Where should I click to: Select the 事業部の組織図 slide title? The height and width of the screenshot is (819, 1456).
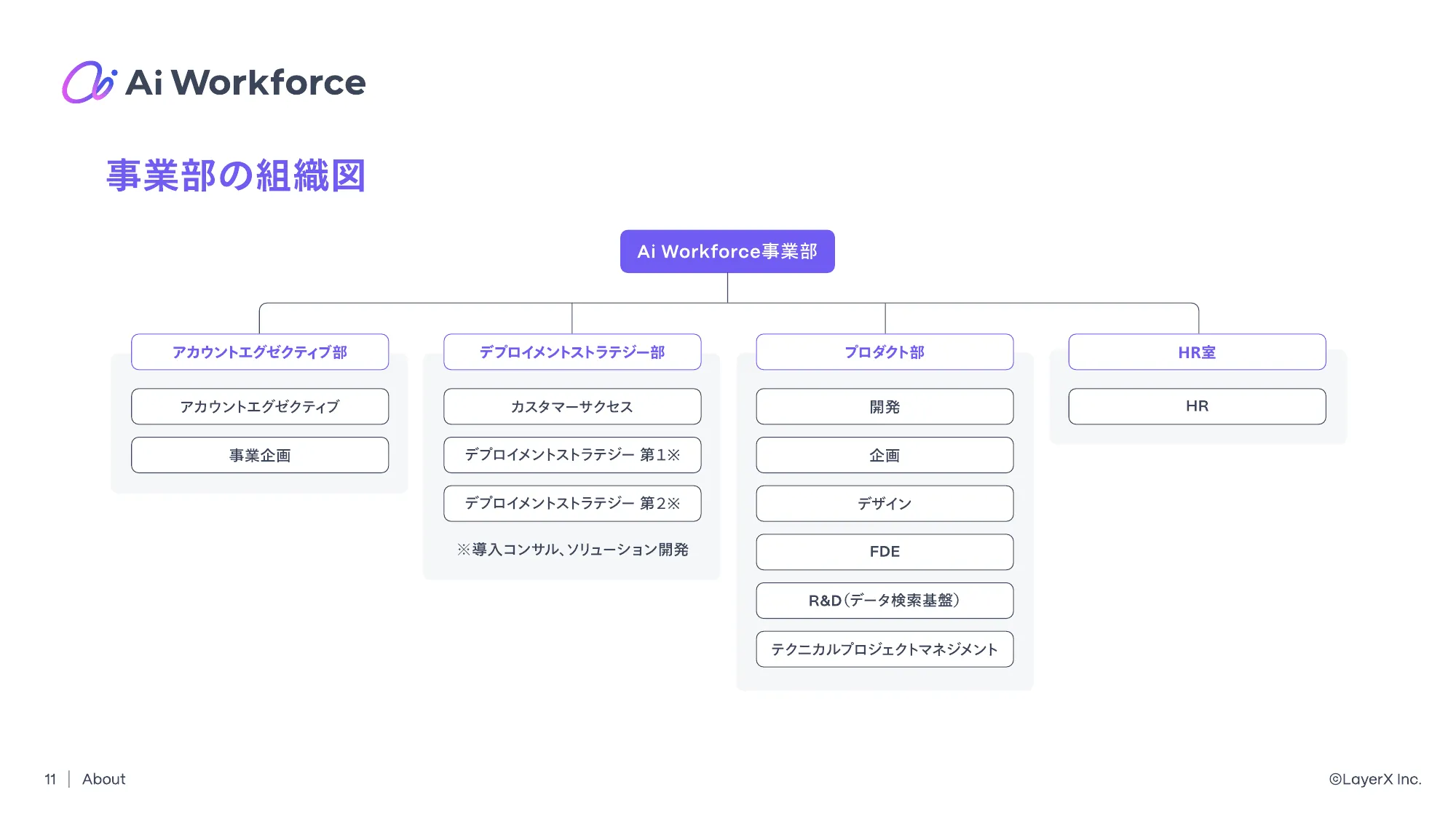tap(236, 175)
